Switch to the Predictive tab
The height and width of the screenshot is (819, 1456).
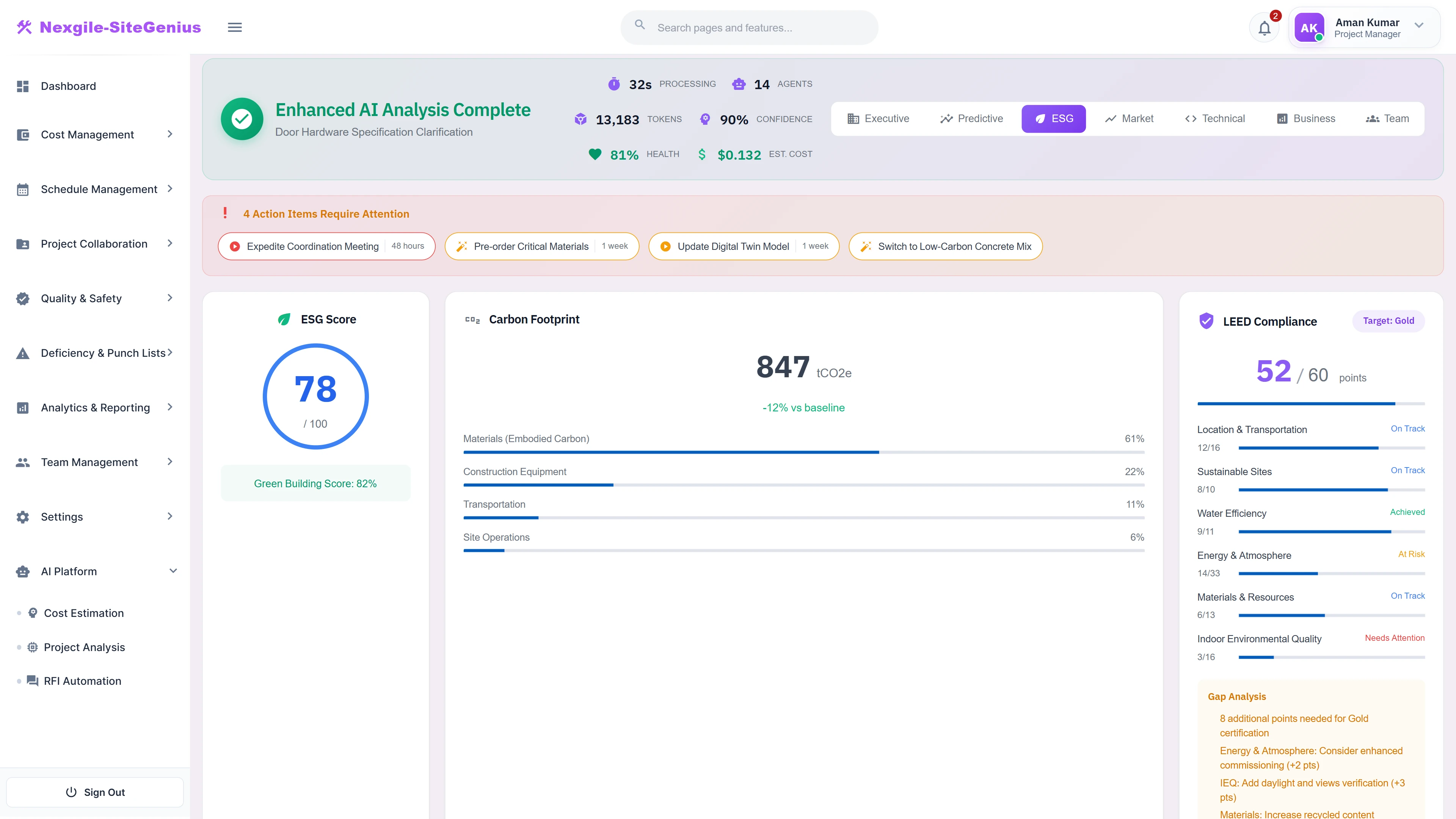971,119
